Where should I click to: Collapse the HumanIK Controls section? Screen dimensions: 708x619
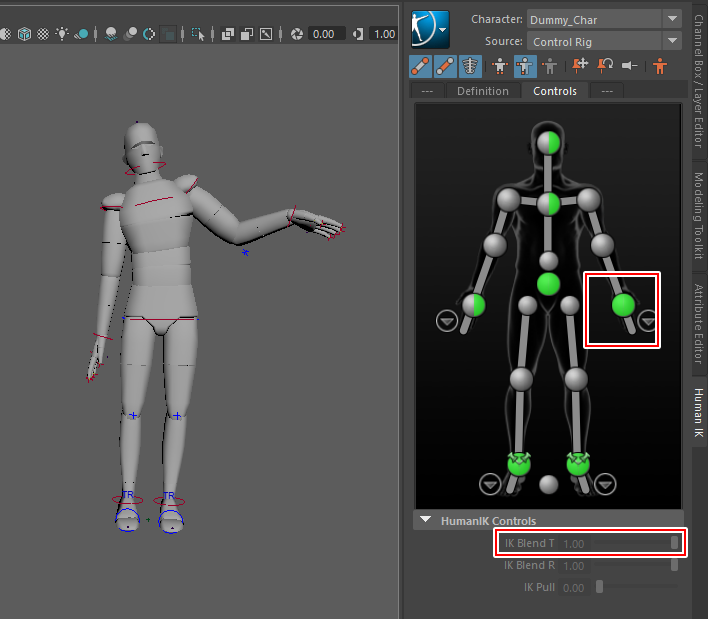point(426,521)
